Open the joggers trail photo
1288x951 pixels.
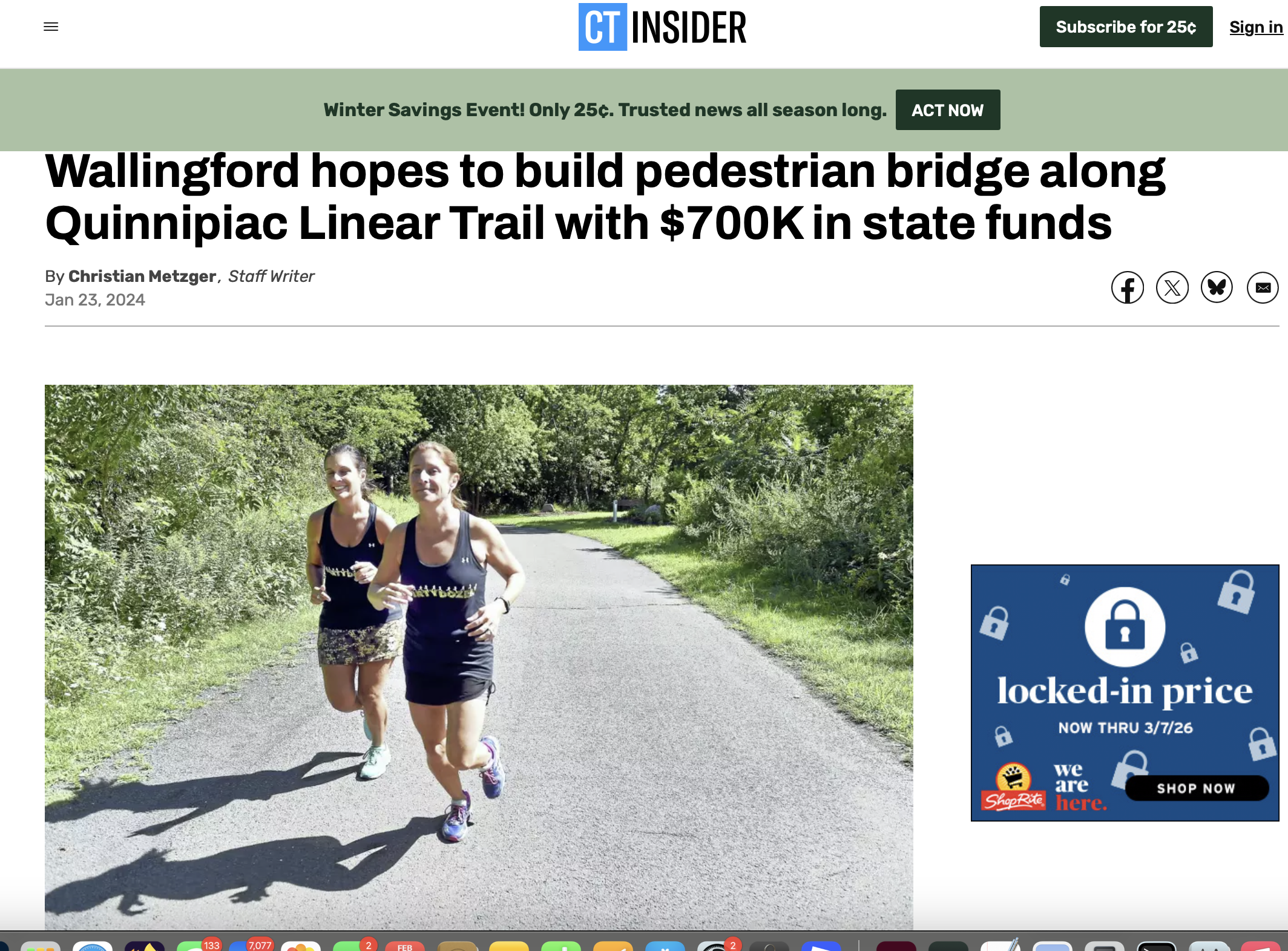[479, 657]
